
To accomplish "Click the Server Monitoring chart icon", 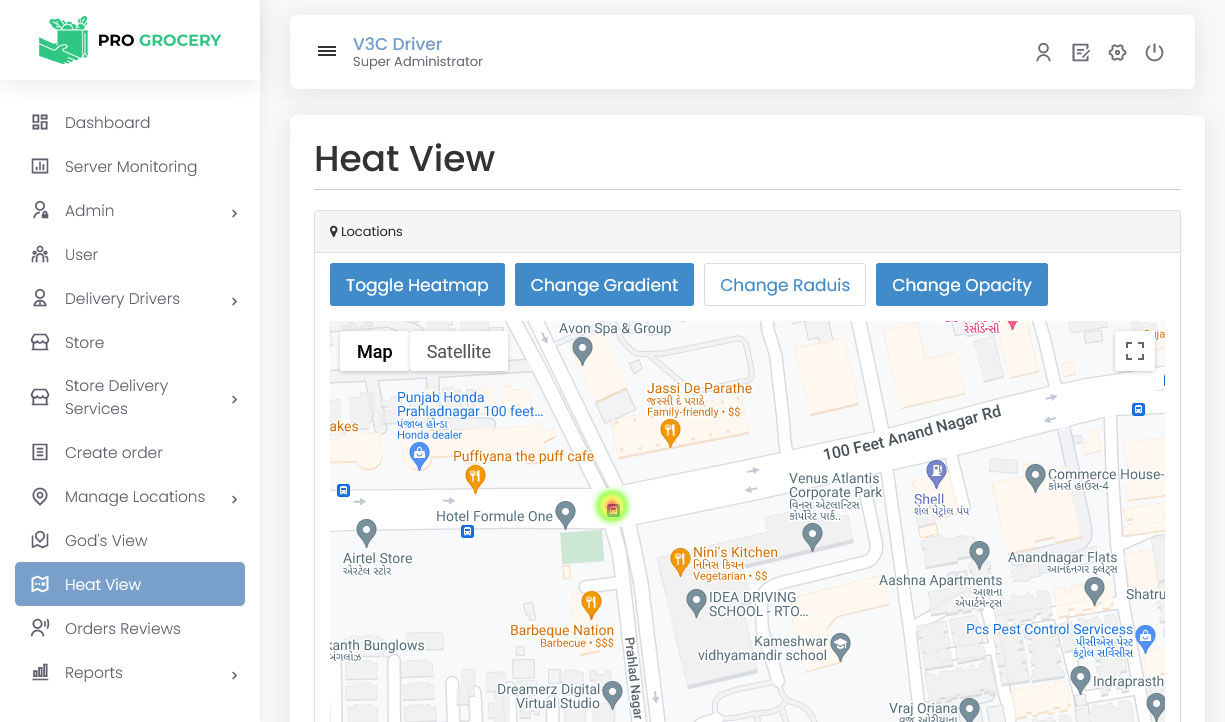I will point(40,166).
